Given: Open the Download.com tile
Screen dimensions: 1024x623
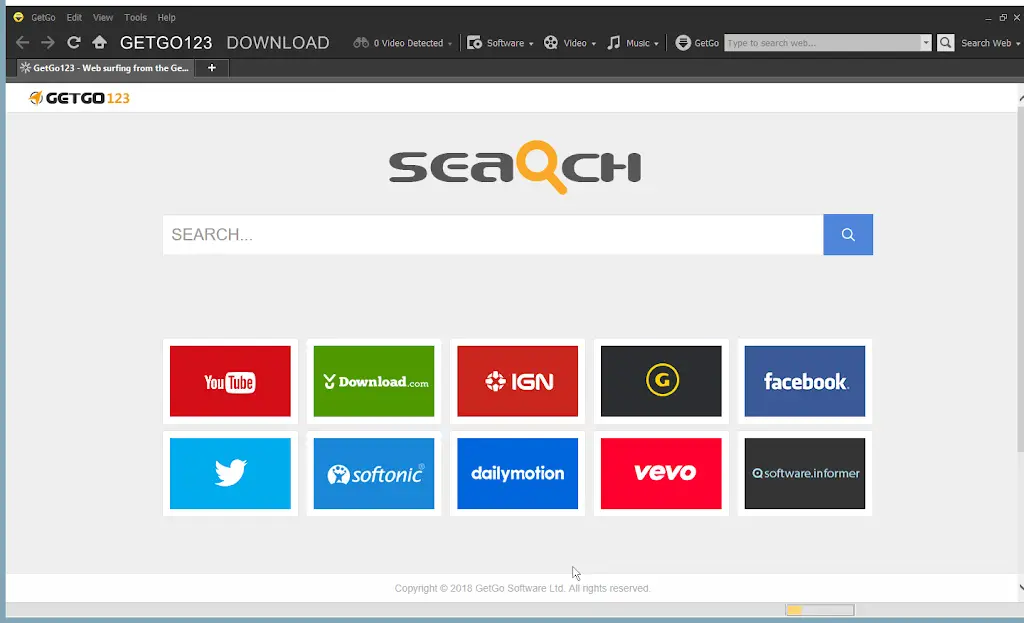Looking at the screenshot, I should (374, 381).
